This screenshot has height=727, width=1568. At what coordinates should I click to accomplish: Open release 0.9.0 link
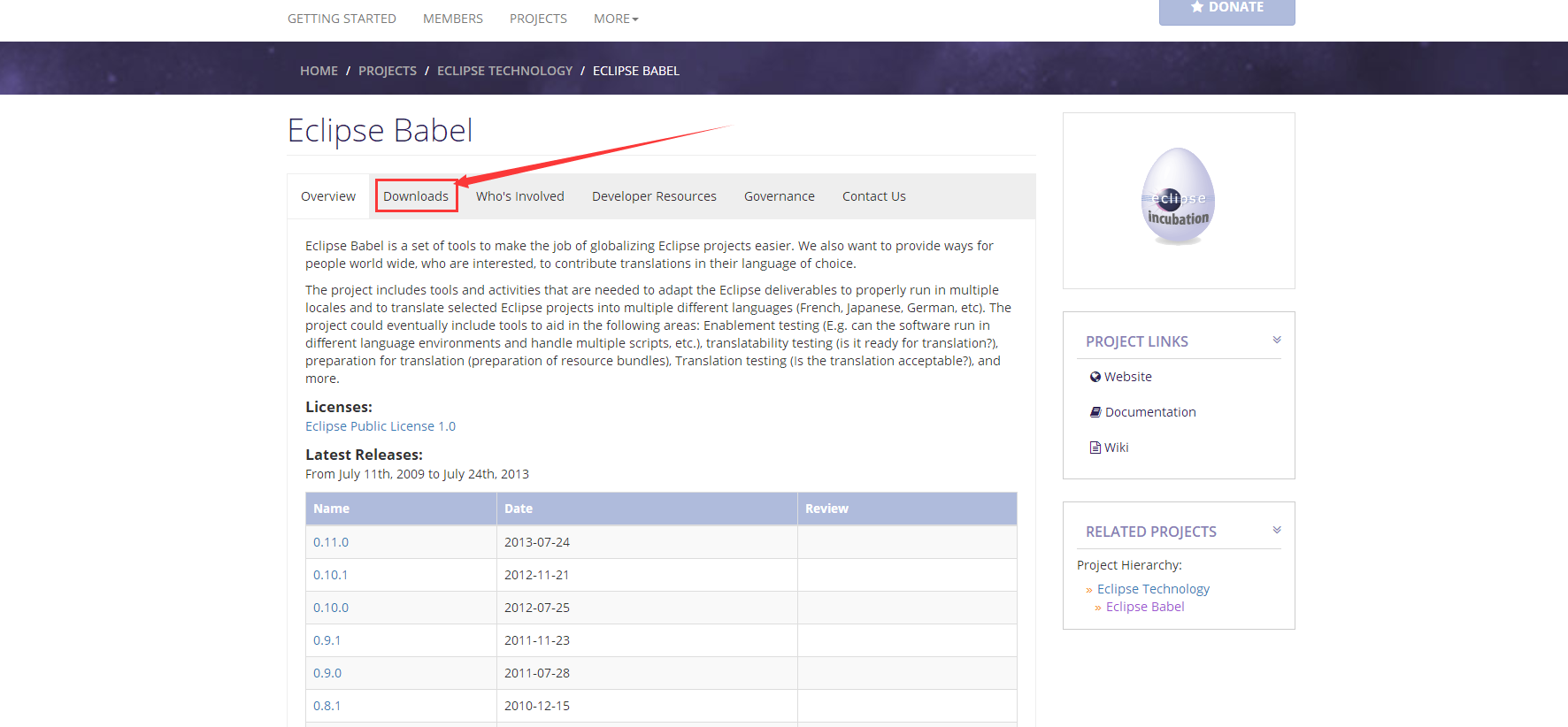[x=327, y=673]
